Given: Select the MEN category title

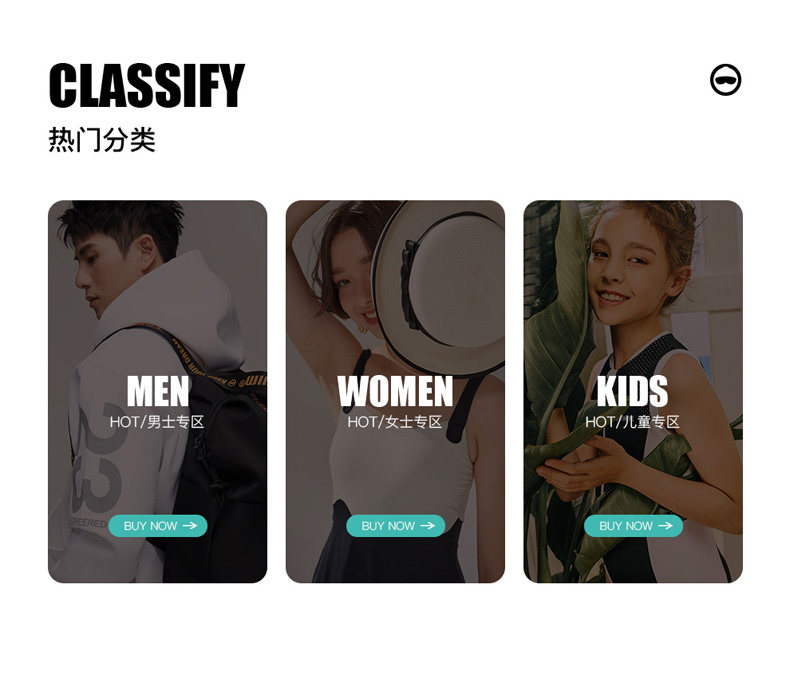Looking at the screenshot, I should pos(158,391).
